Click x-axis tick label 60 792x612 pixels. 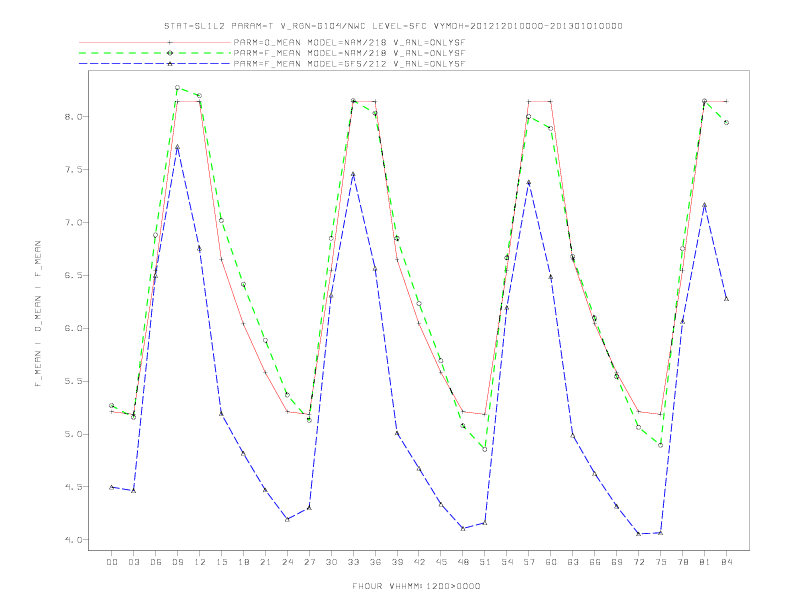pyautogui.click(x=551, y=562)
